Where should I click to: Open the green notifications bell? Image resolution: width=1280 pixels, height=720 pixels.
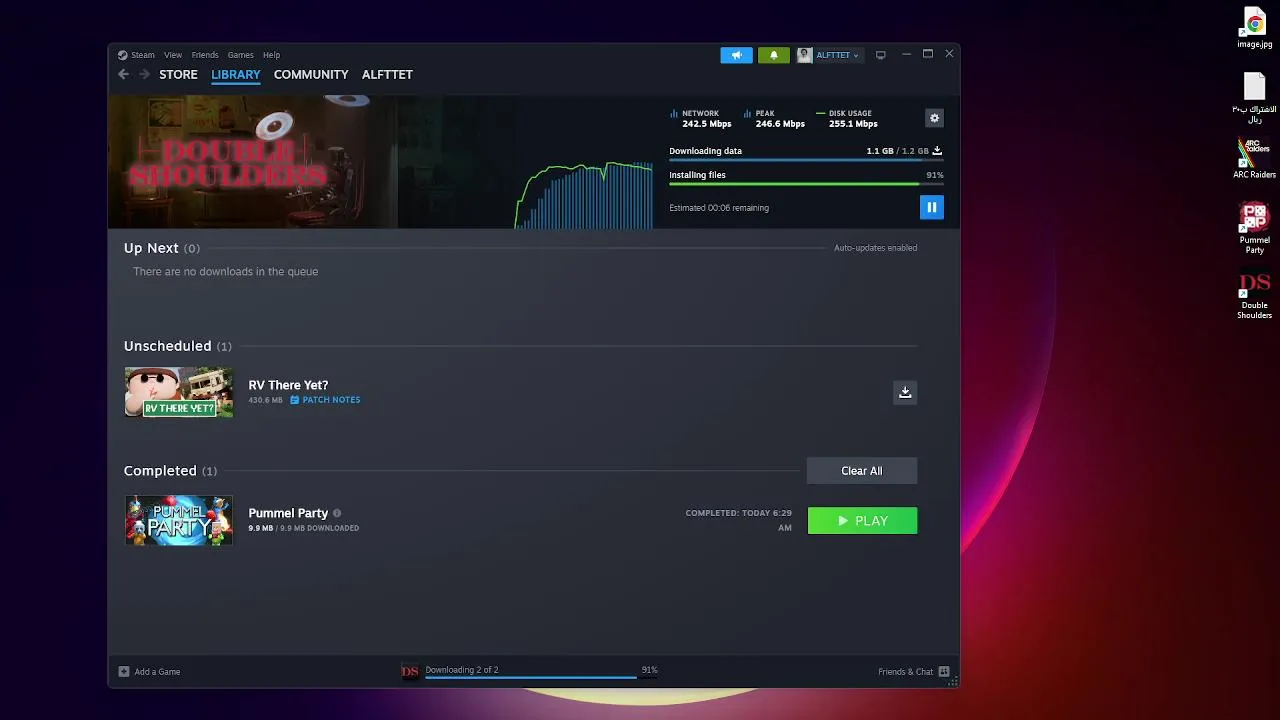coord(773,55)
